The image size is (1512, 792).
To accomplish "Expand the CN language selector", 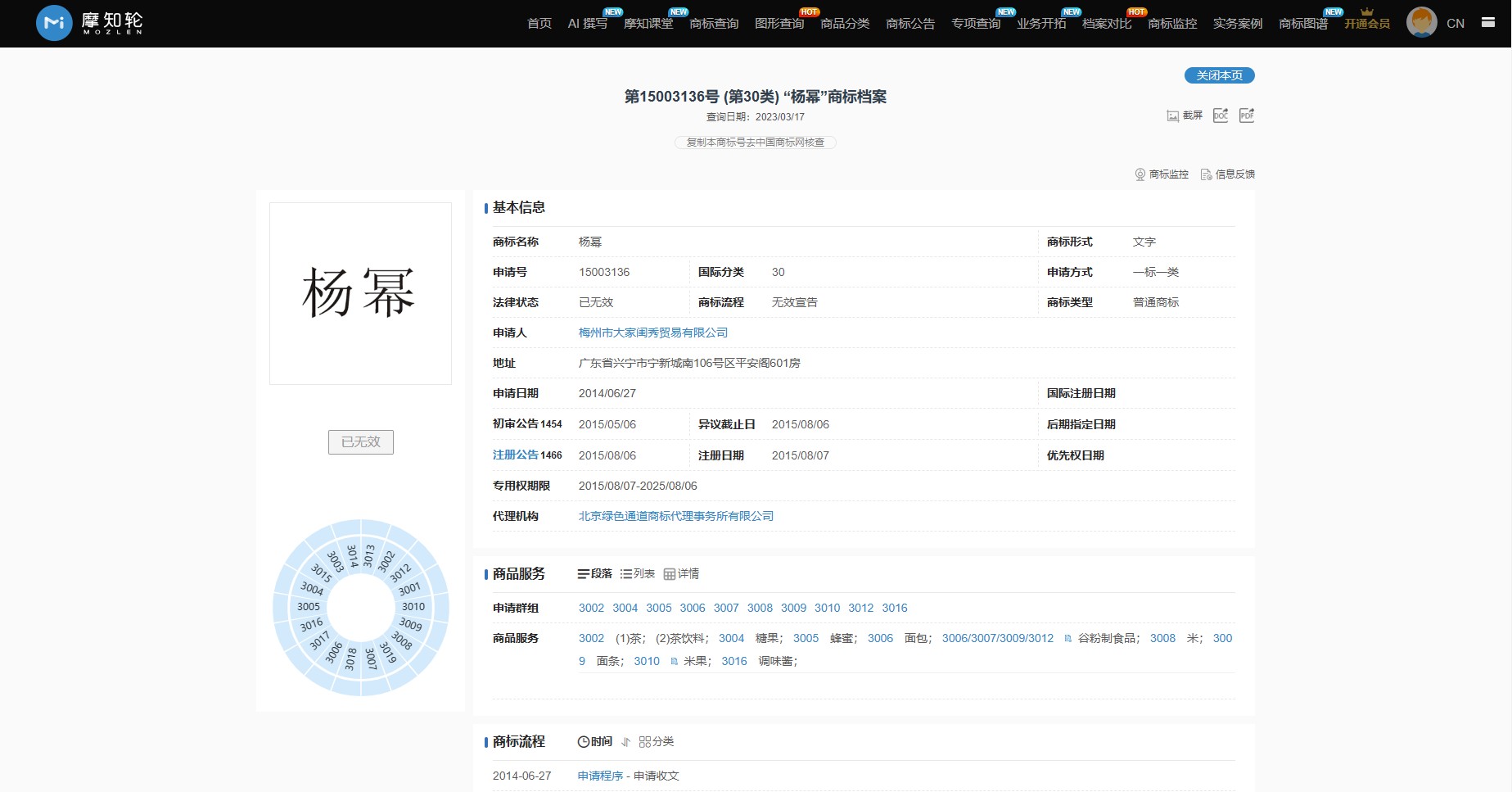I will [1455, 24].
